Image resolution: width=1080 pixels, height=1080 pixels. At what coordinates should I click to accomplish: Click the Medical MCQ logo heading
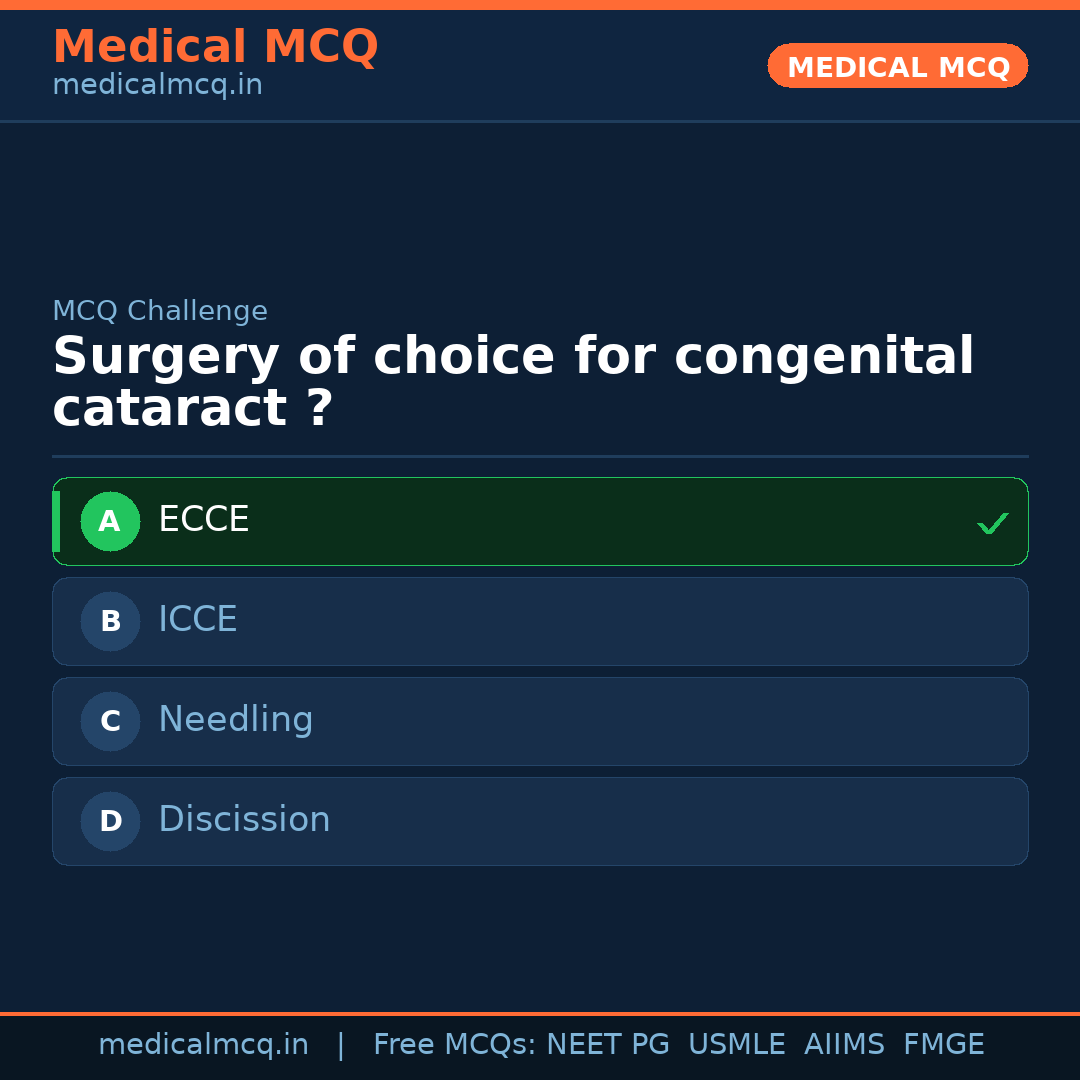point(215,46)
